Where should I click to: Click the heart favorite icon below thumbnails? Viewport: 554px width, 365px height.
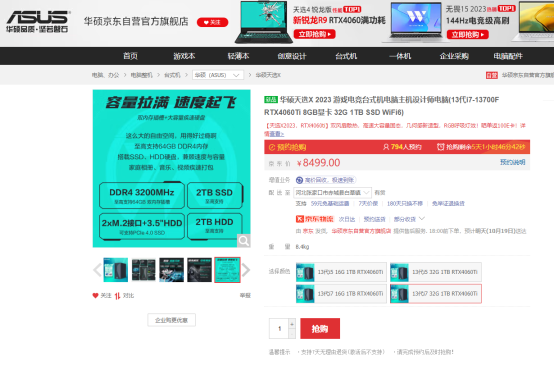95,295
